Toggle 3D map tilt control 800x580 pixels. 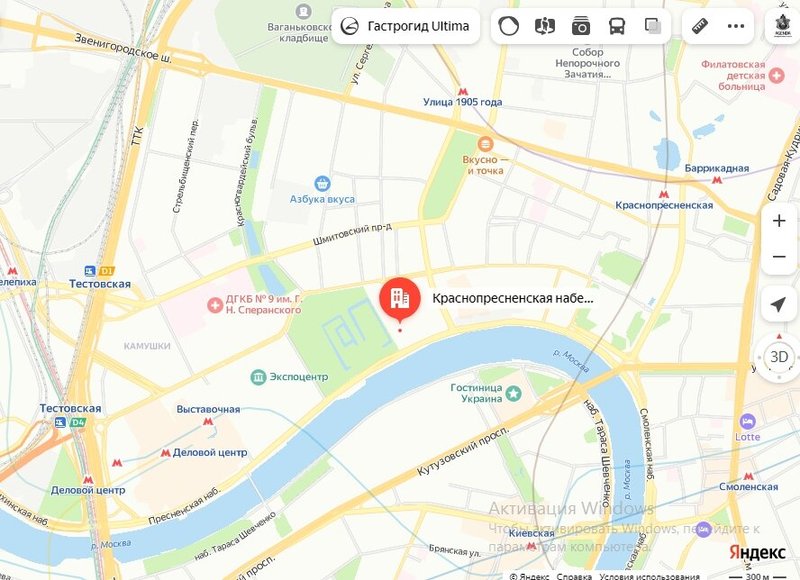pos(779,357)
